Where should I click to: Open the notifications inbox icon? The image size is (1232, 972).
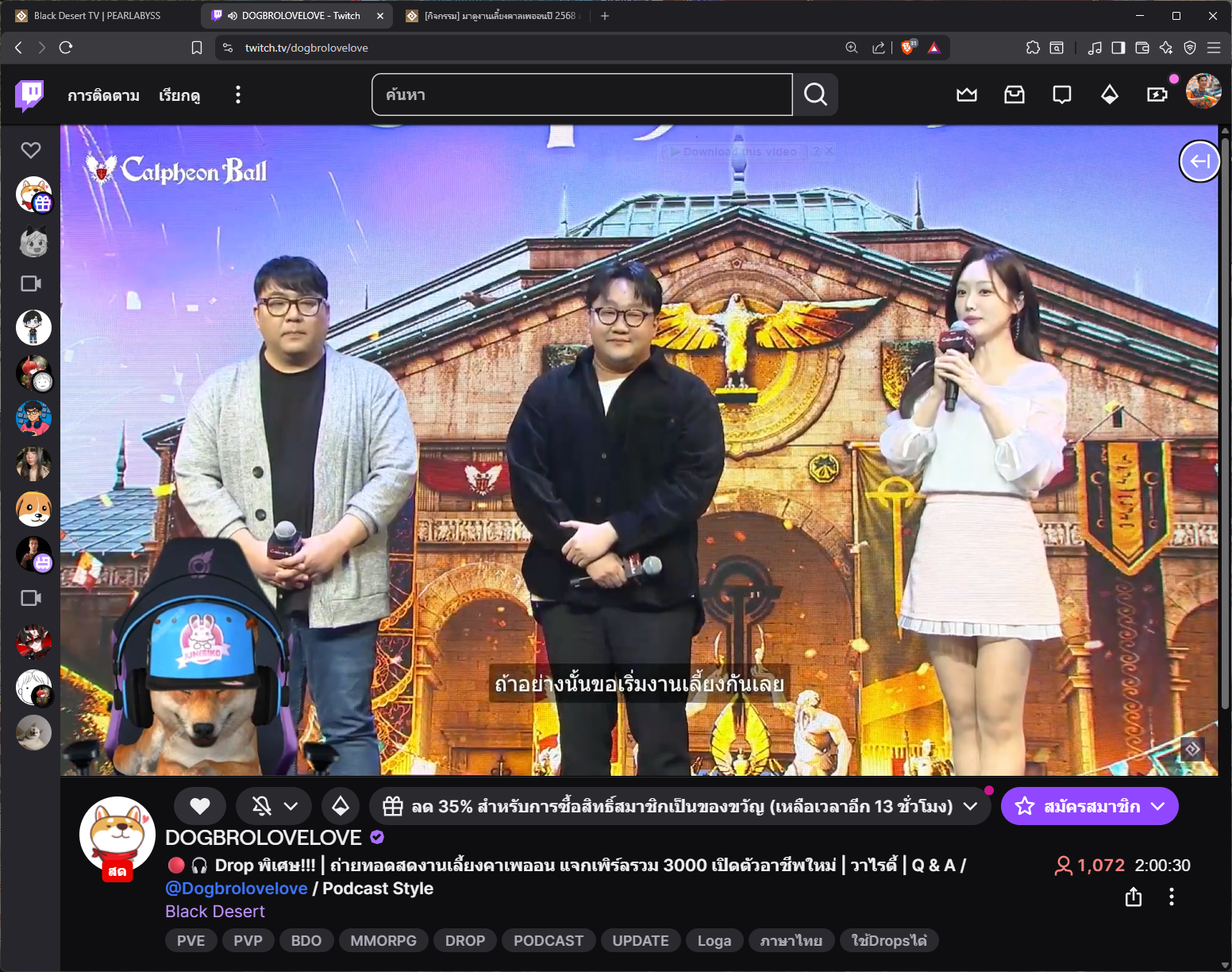coord(1014,95)
